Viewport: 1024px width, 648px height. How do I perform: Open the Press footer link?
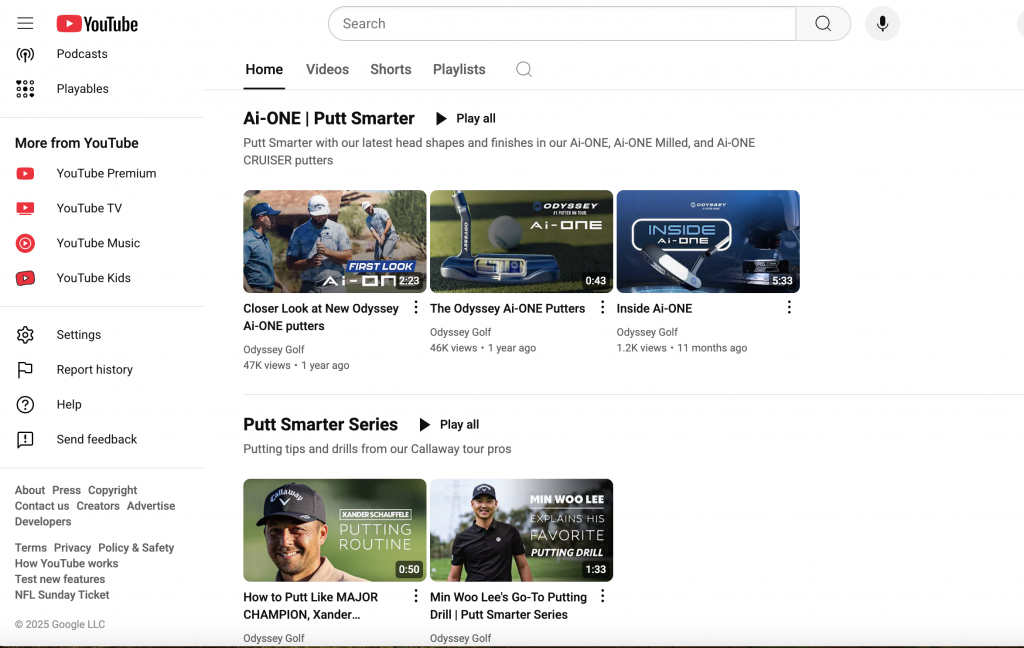(x=67, y=491)
